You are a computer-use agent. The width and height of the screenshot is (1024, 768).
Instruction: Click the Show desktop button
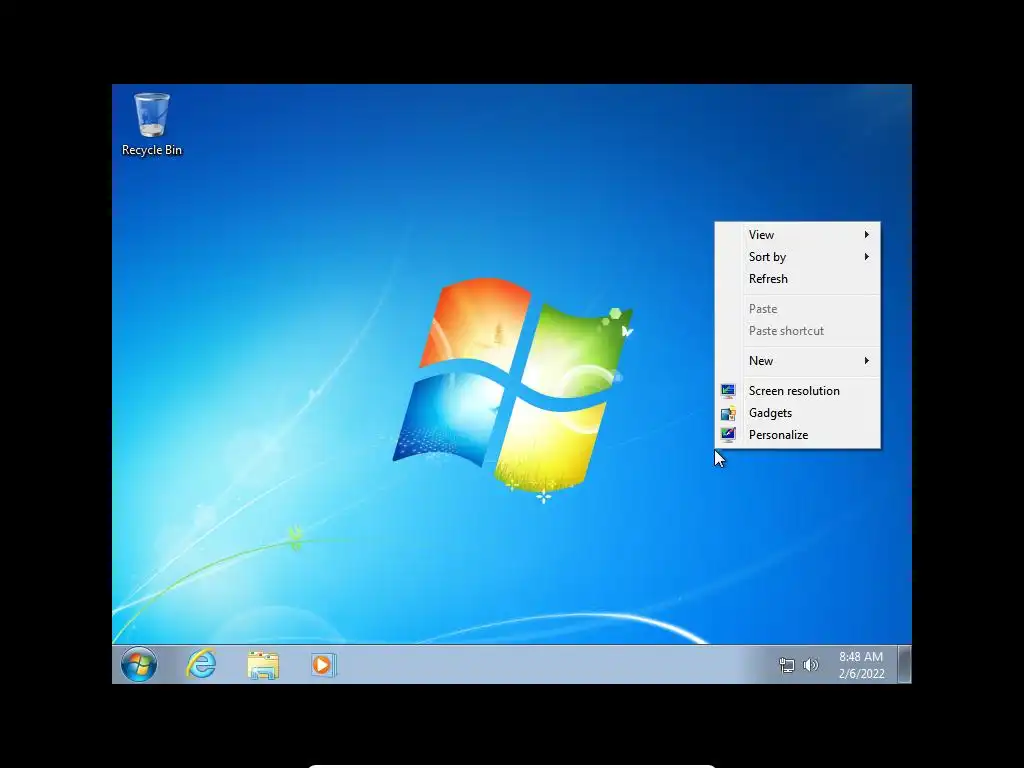904,664
